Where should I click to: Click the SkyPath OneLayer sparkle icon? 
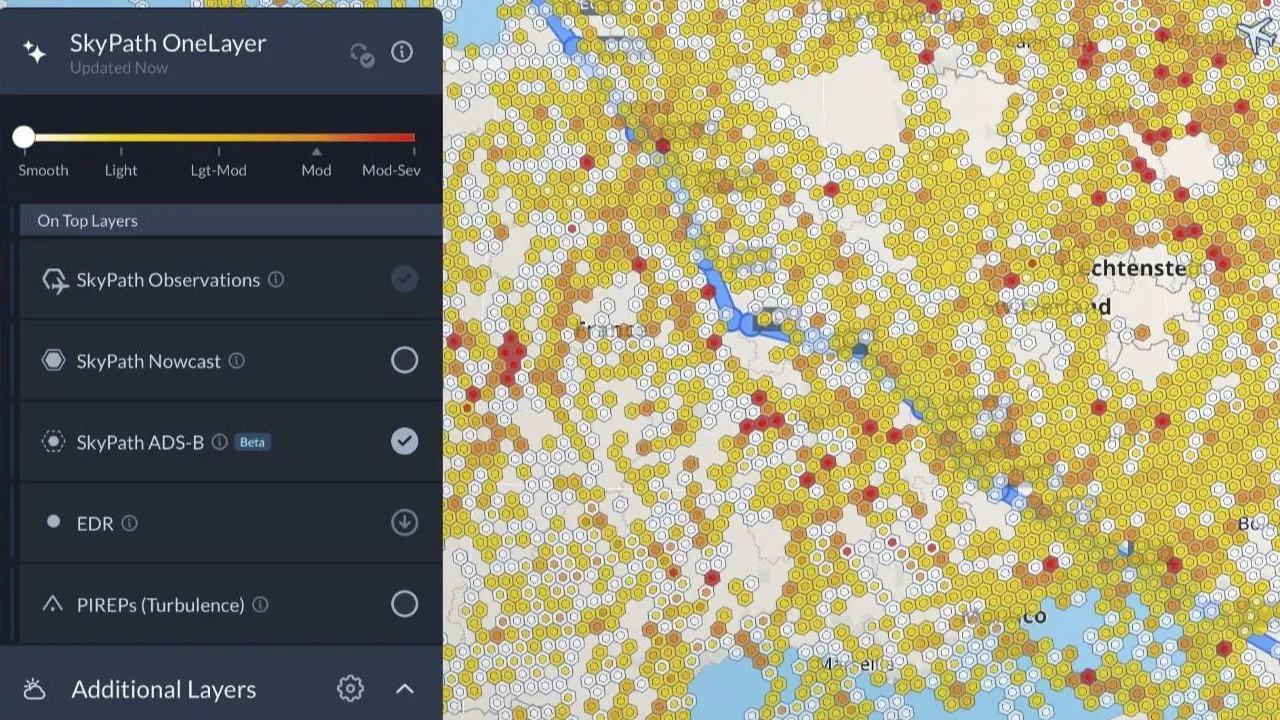[35, 53]
